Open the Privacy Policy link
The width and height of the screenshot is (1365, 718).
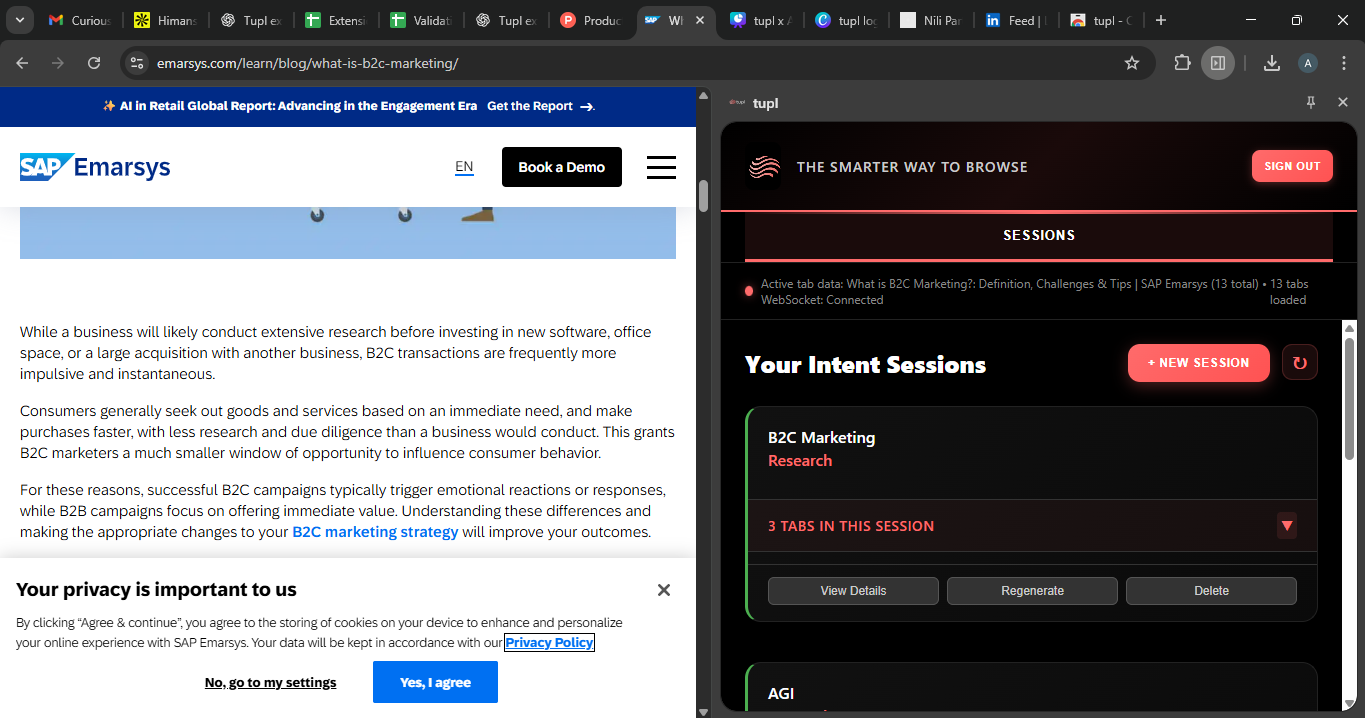tap(549, 643)
